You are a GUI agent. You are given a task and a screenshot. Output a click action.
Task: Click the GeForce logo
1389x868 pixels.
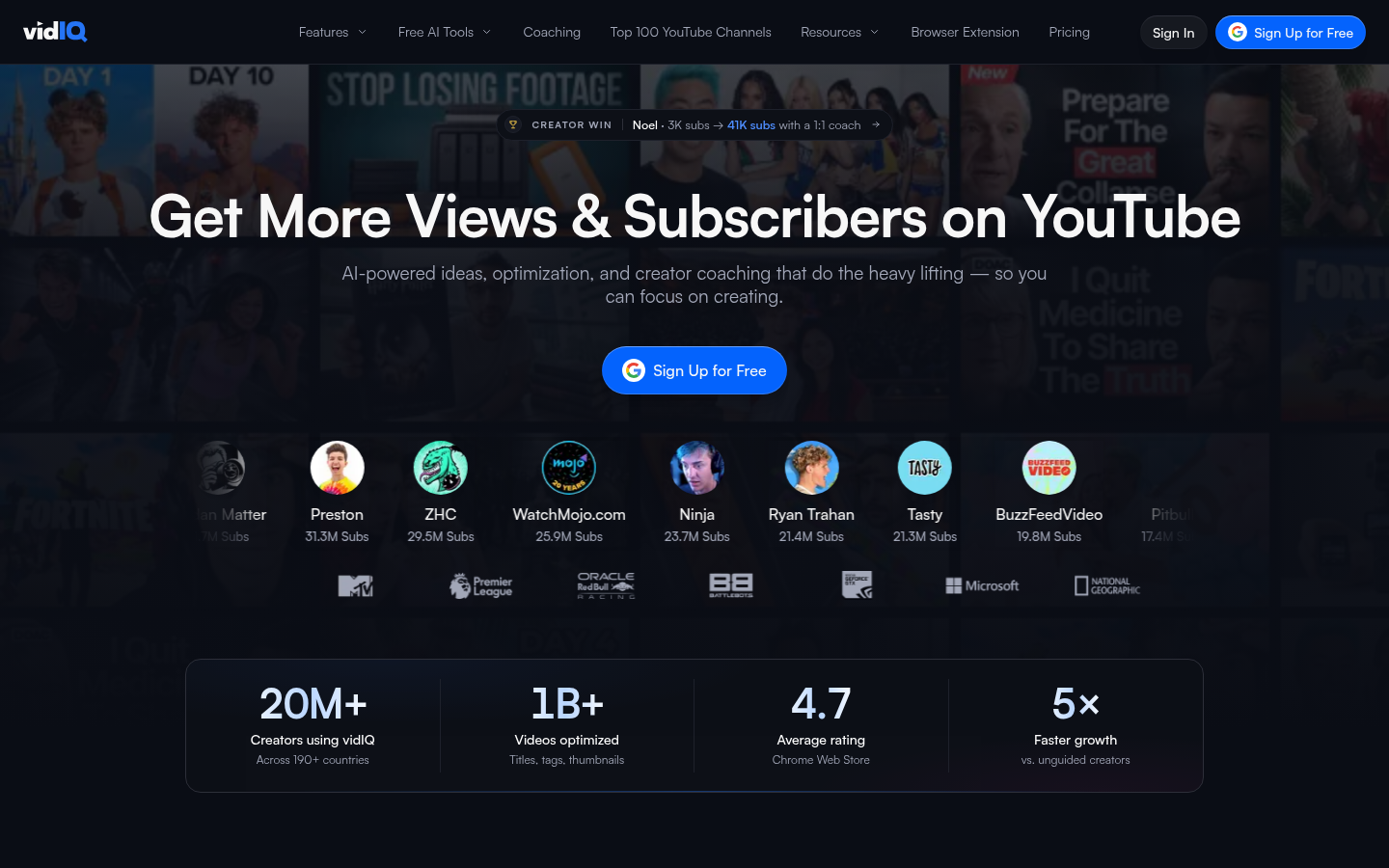[x=857, y=585]
